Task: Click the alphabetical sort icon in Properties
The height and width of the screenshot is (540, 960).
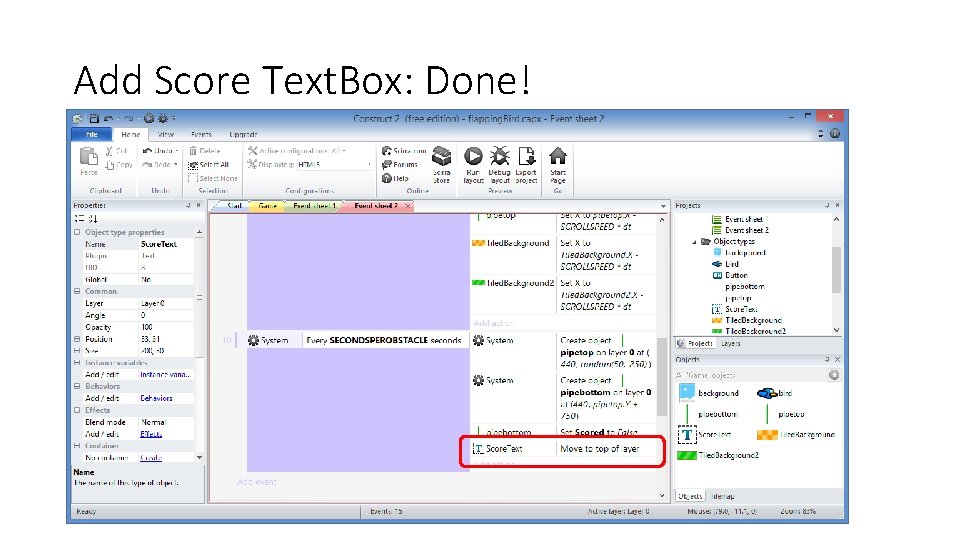Action: (92, 219)
